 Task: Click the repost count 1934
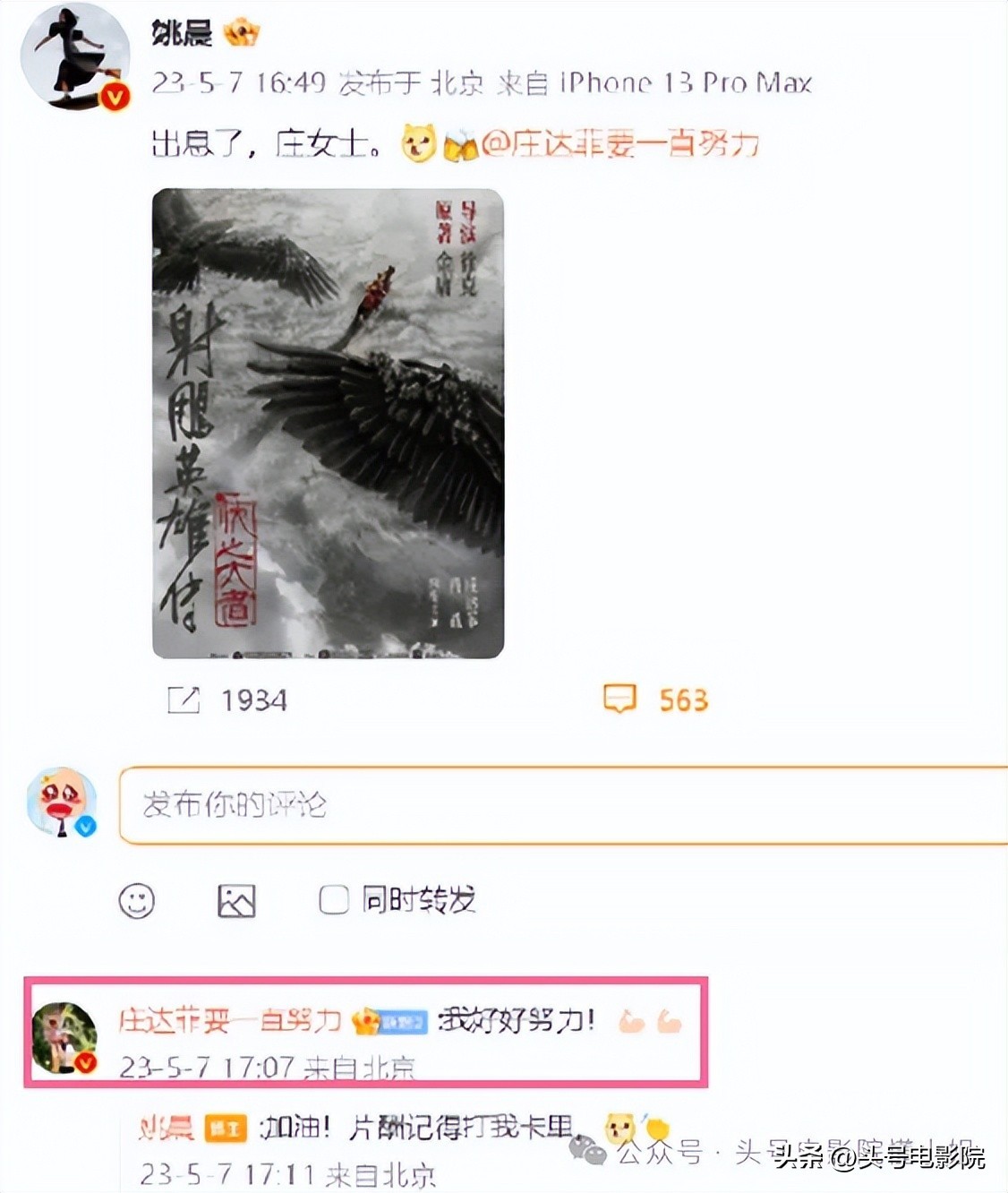click(254, 700)
